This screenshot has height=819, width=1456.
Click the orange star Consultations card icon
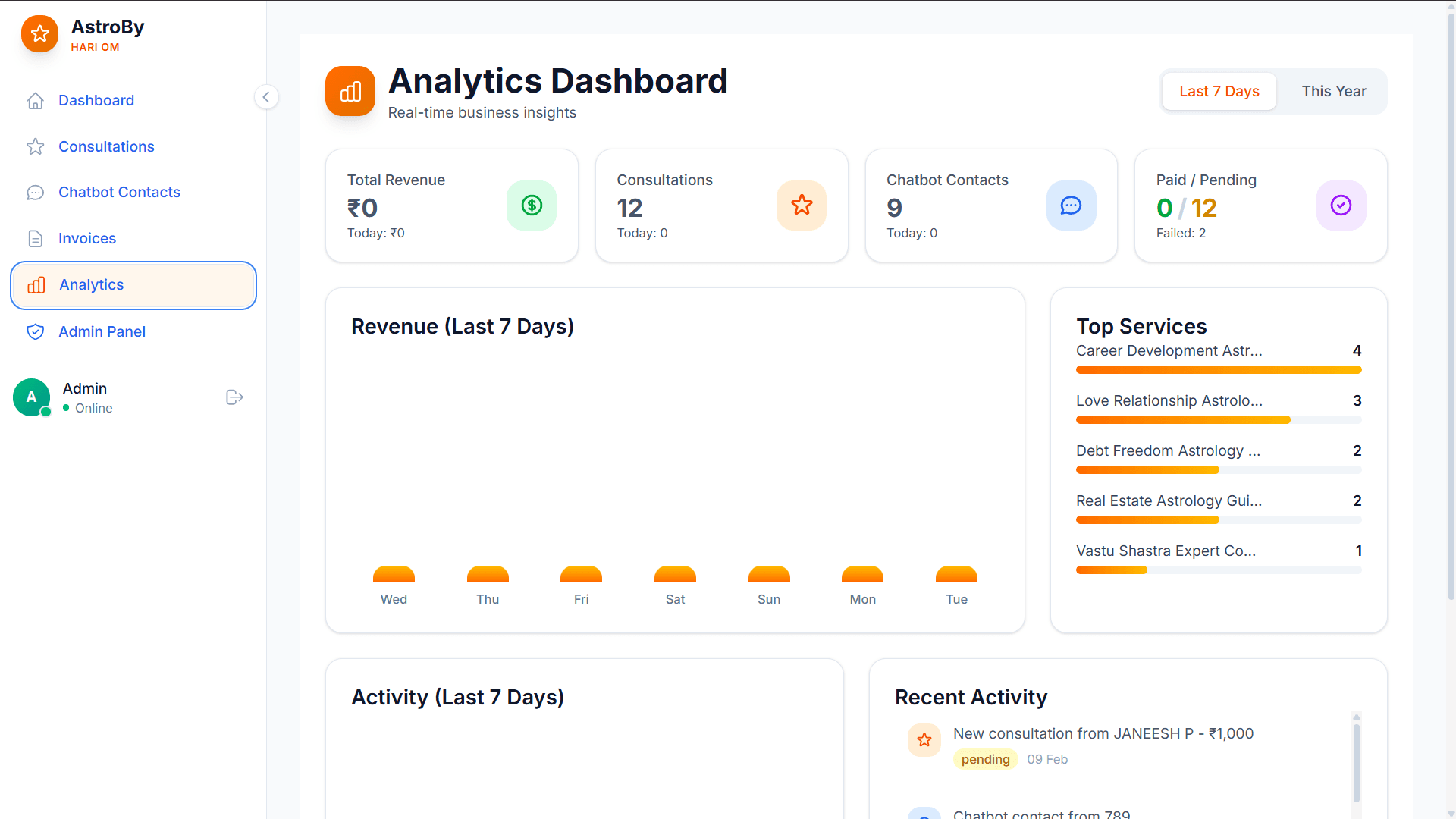[801, 206]
